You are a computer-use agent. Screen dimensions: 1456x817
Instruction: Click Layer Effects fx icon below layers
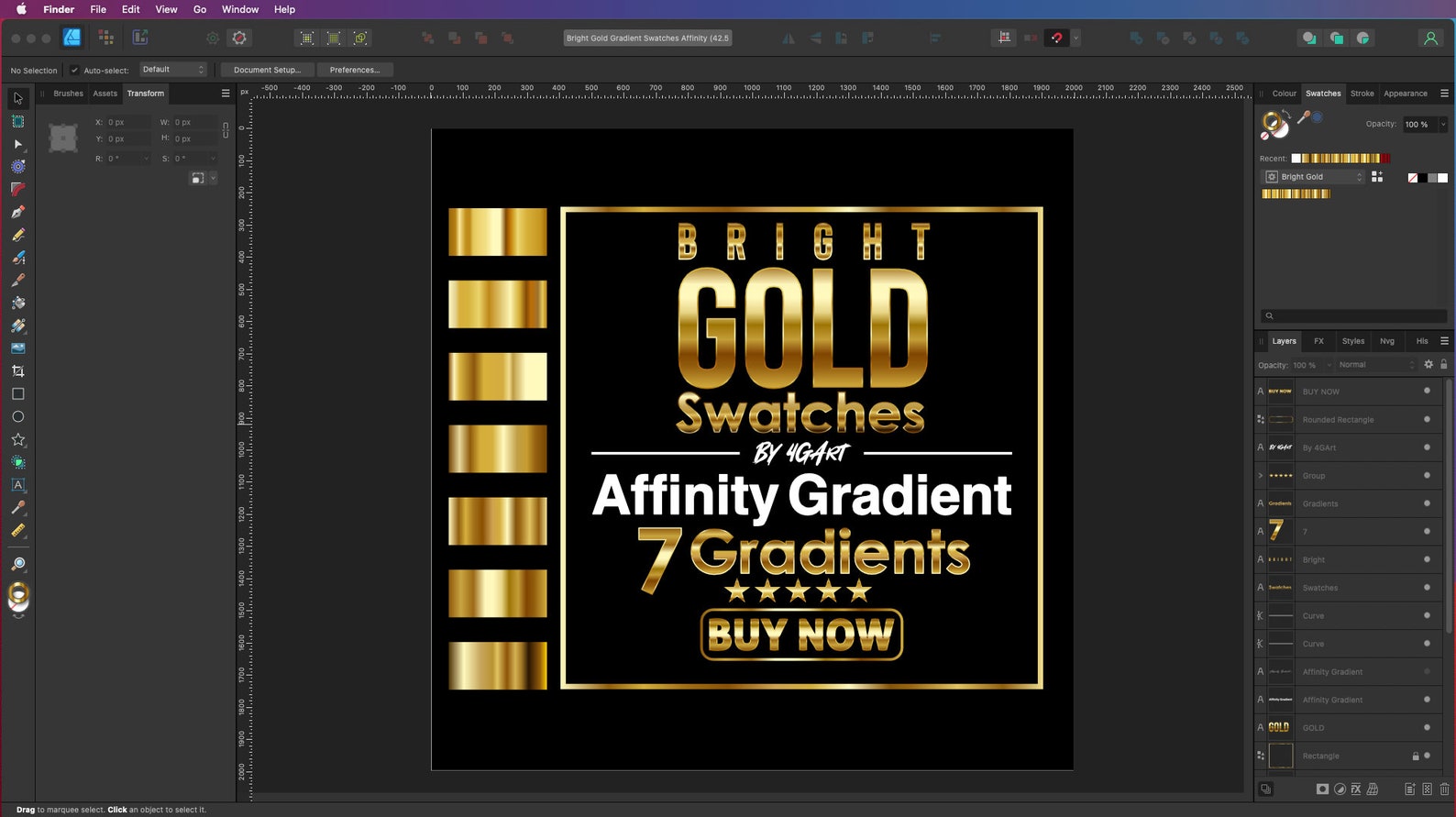(1356, 789)
